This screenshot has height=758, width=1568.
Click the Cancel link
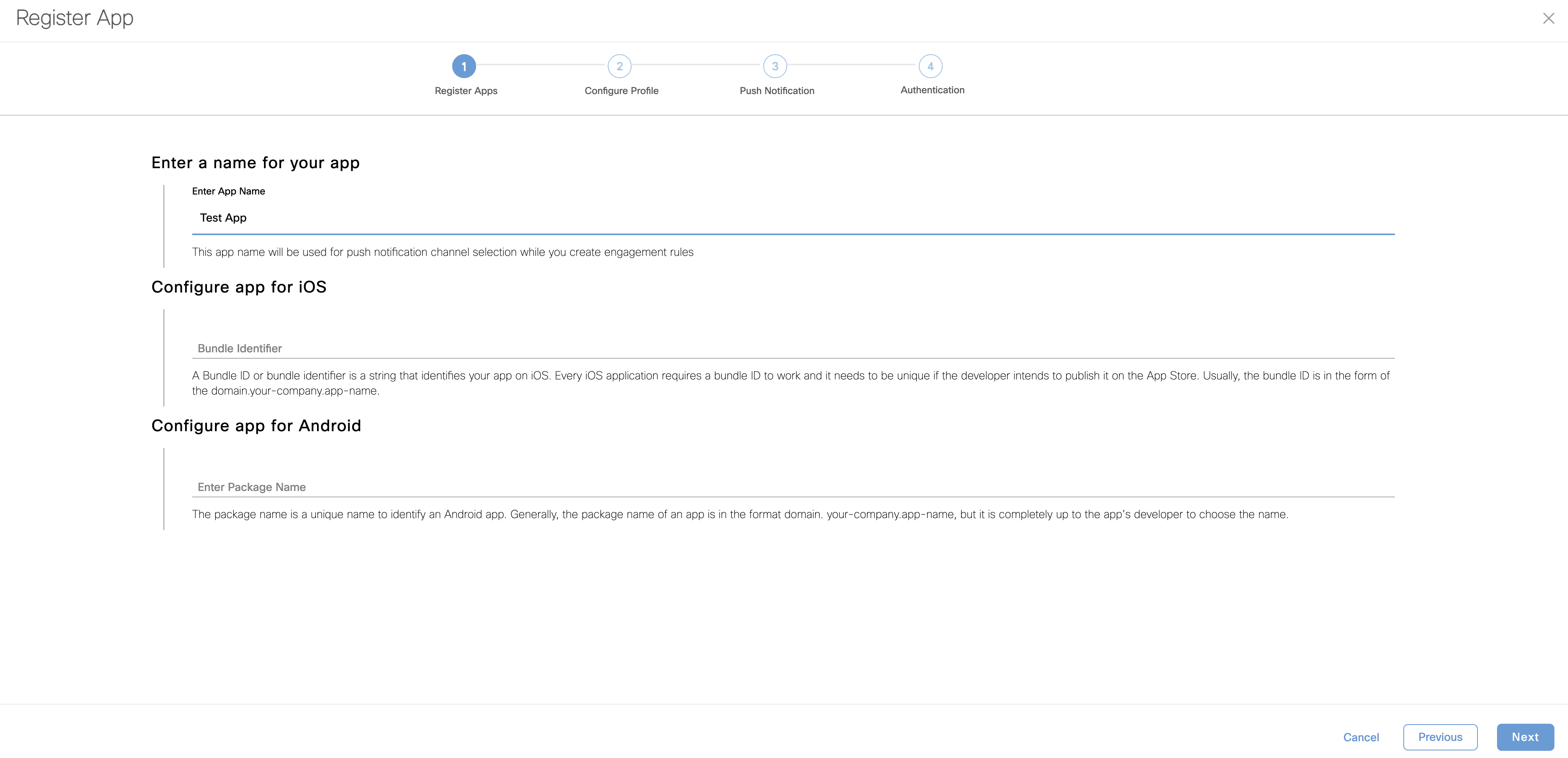pyautogui.click(x=1360, y=737)
